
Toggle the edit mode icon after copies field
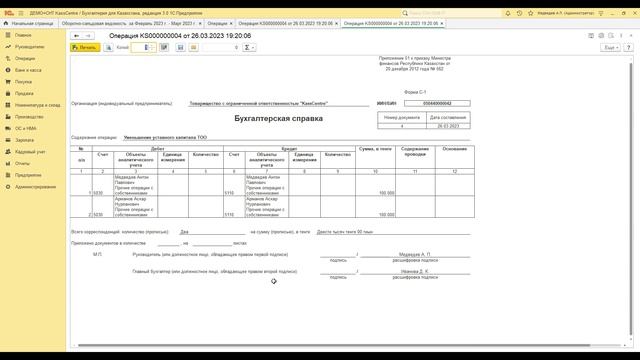(x=164, y=47)
